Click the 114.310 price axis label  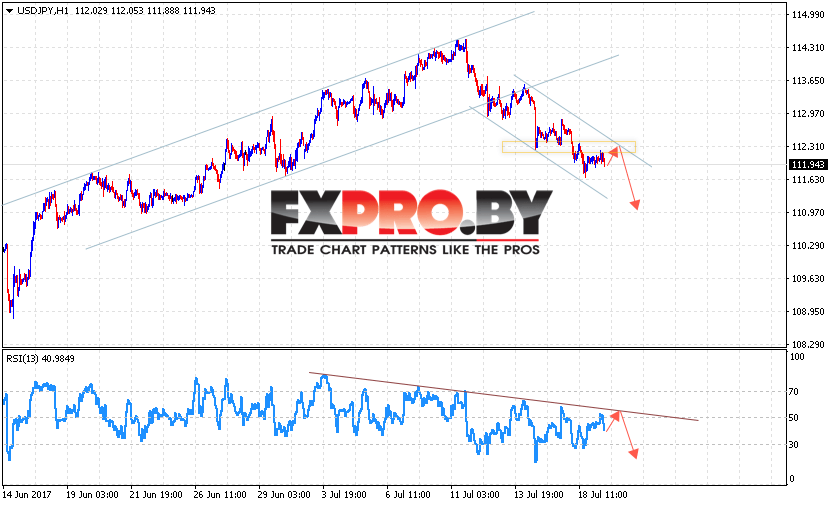pyautogui.click(x=808, y=48)
